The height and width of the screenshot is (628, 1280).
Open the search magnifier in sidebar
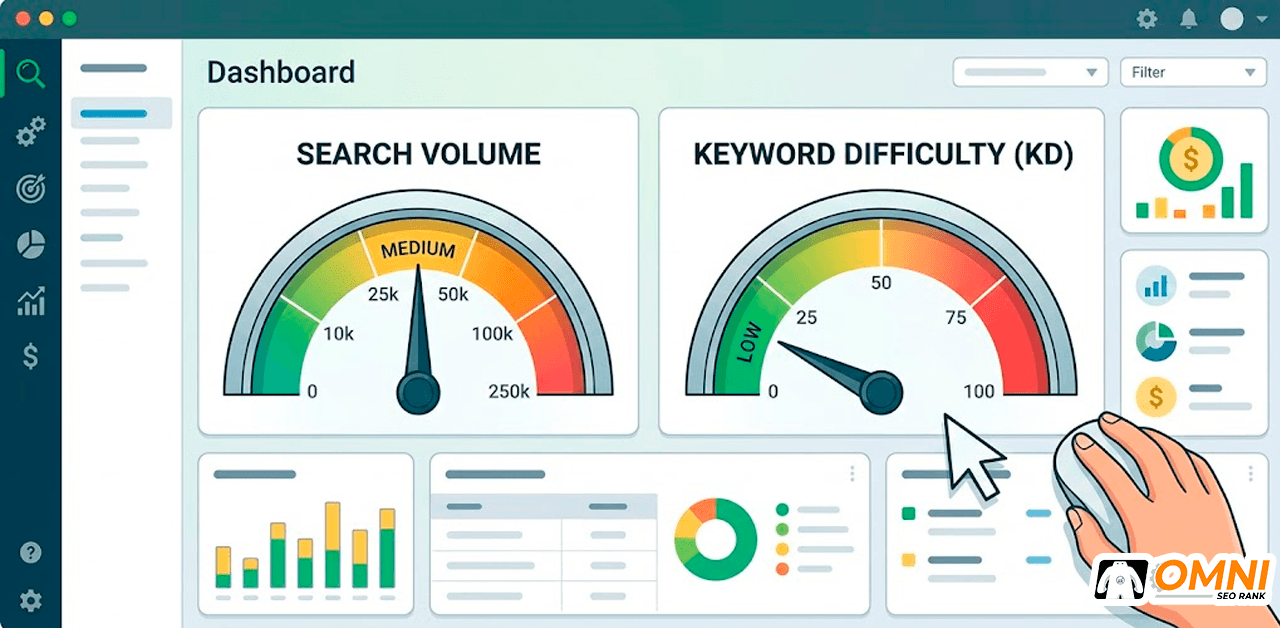coord(31,74)
